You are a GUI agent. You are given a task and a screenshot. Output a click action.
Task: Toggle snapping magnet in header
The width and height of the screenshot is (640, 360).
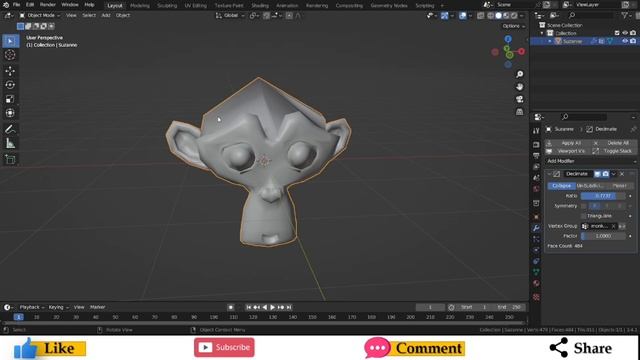267,16
